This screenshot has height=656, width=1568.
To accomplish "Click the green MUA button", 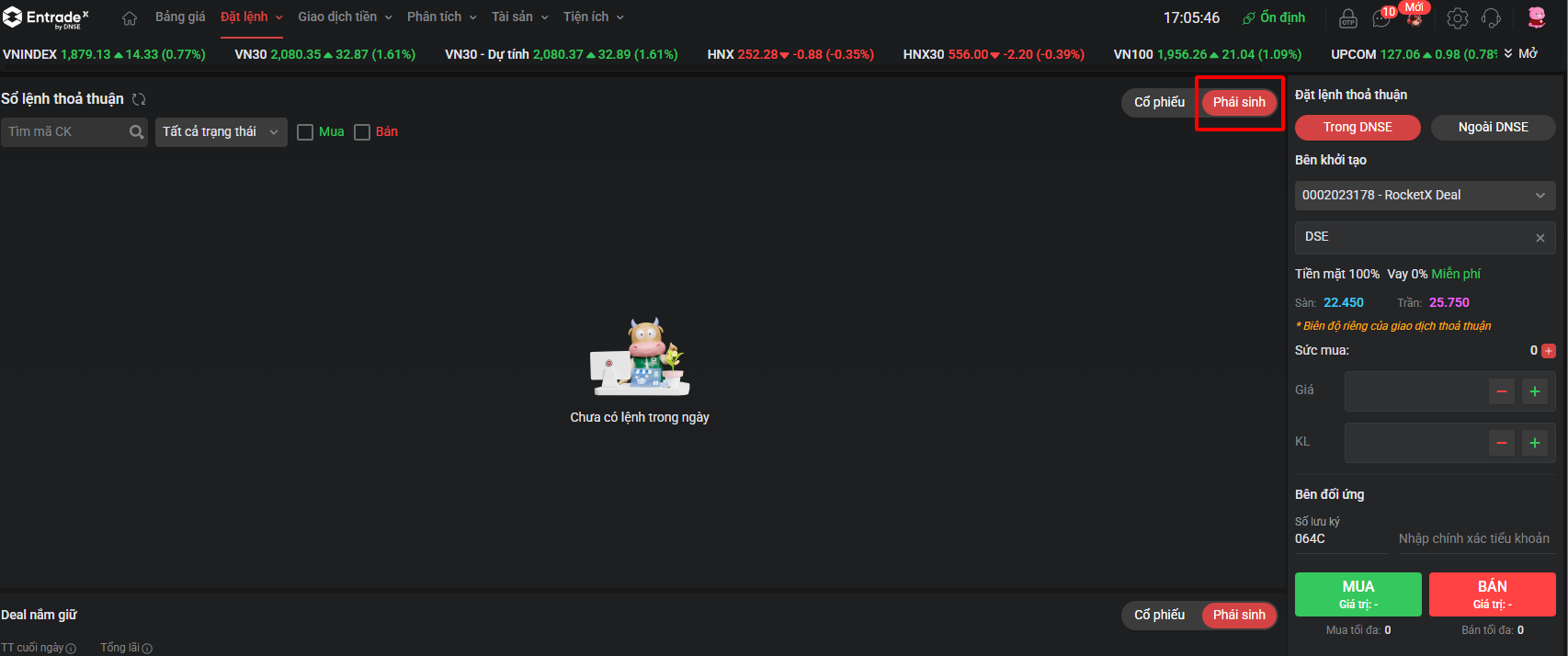I will pos(1358,594).
